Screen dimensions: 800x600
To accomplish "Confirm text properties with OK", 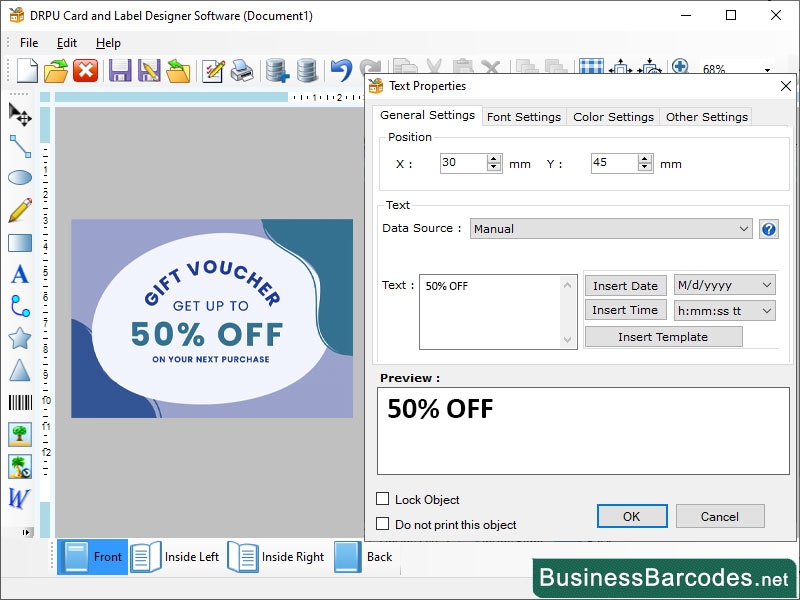I will [x=632, y=516].
